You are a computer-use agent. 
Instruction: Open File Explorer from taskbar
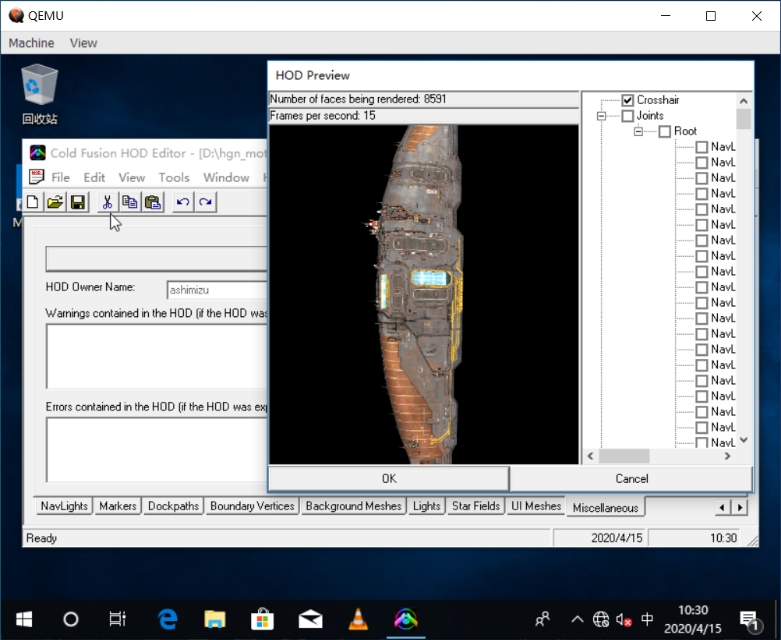coord(215,619)
